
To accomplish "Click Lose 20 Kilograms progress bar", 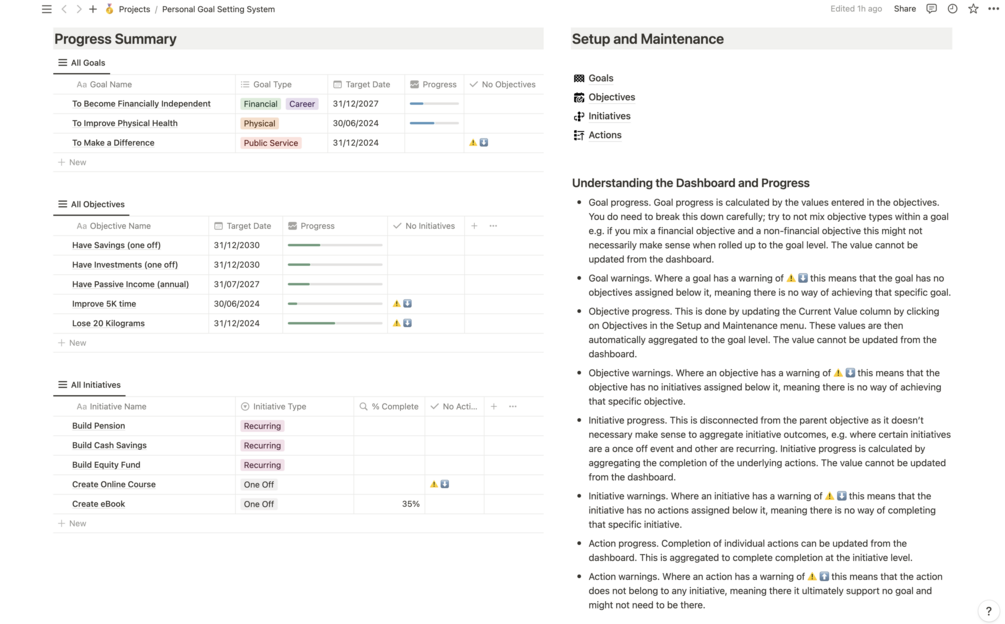I will click(335, 324).
